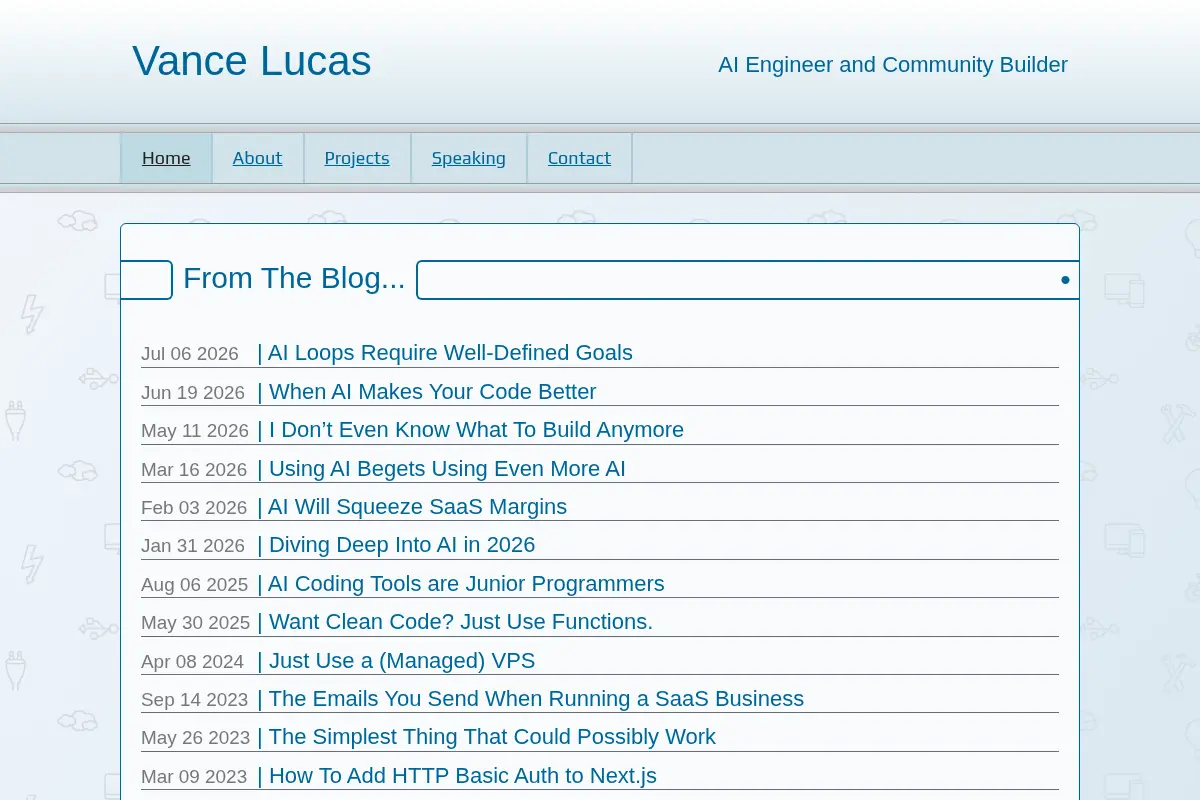
Task: Click the 'Aug 06 2025' date
Action: [195, 585]
